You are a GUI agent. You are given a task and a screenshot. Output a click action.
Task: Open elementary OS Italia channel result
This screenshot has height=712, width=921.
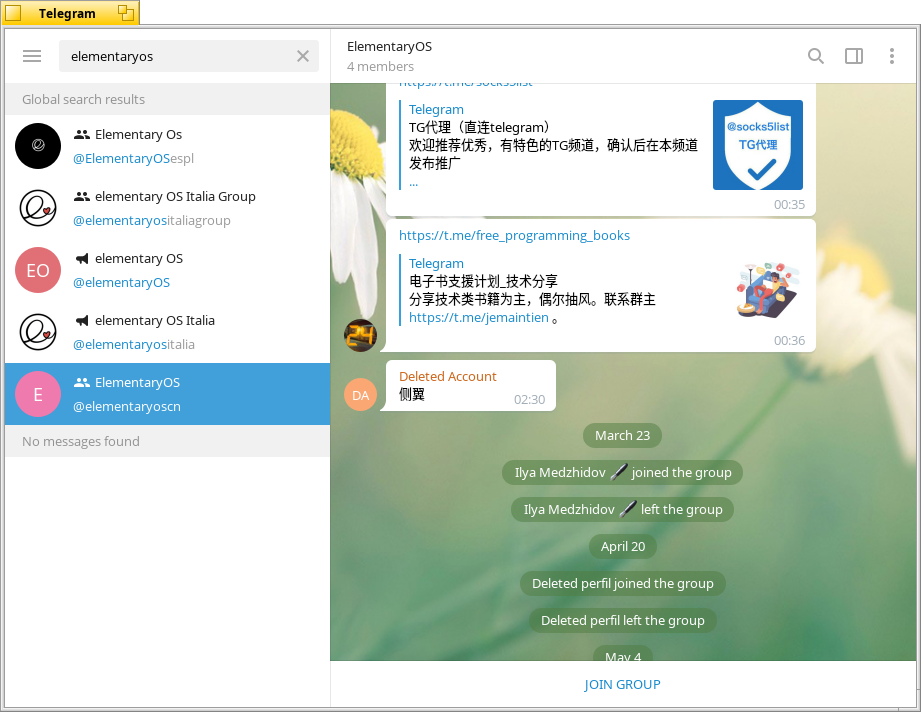pos(167,332)
